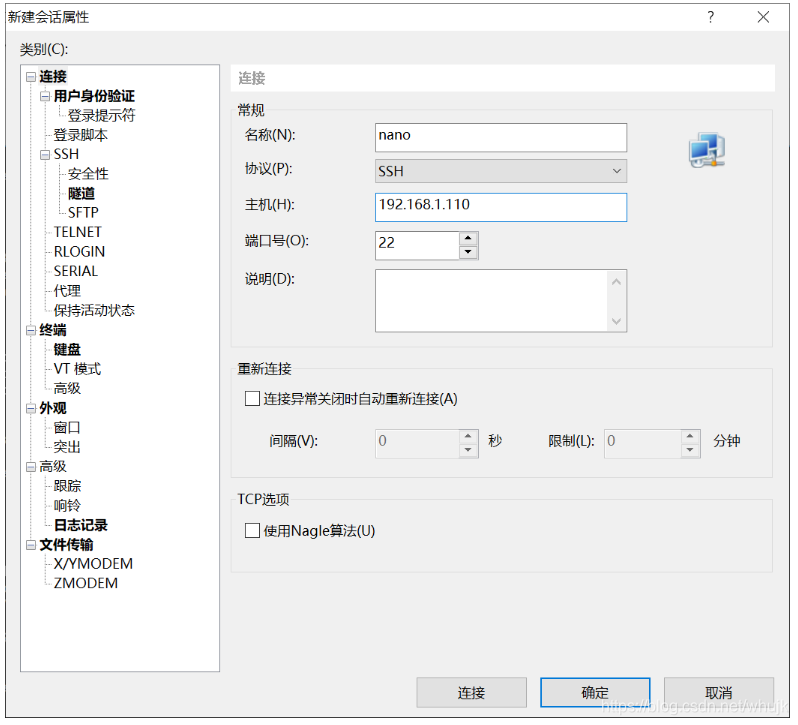This screenshot has width=798, height=725.
Task: Collapse the 文件传输 tree node
Action: click(x=31, y=545)
